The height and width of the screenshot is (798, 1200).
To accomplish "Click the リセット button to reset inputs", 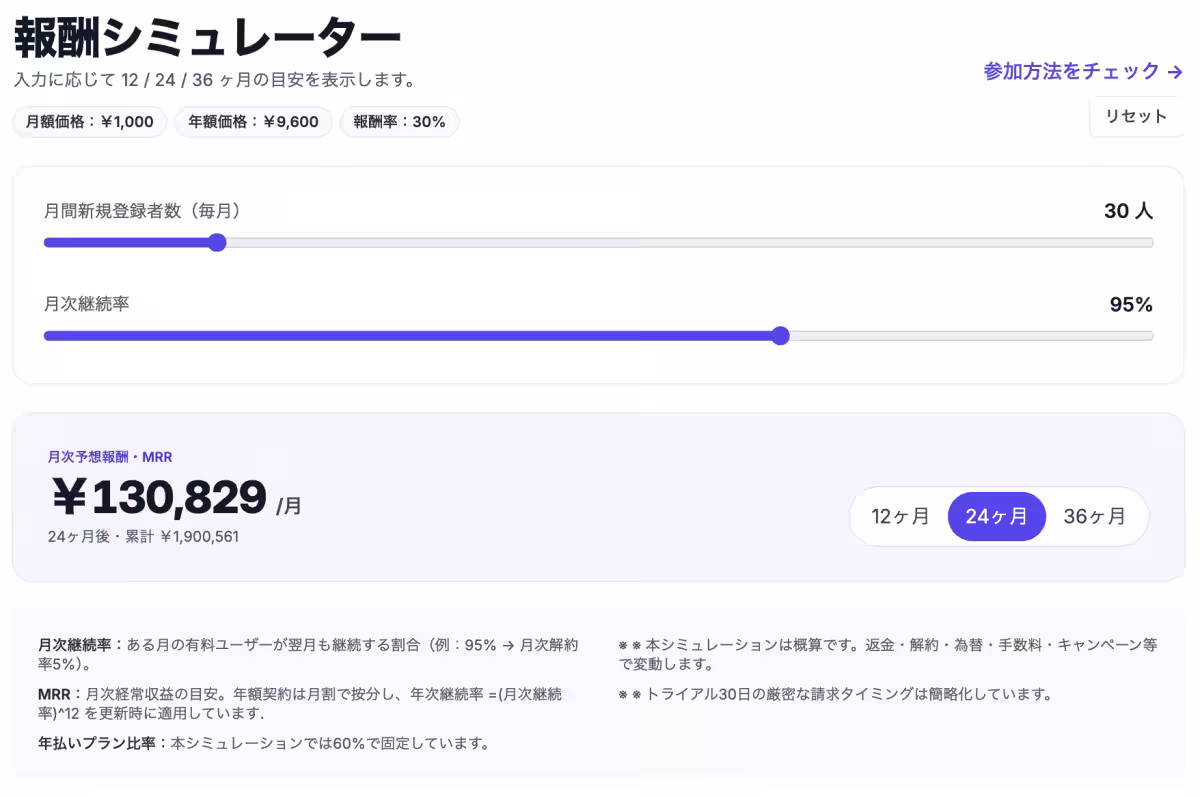I will [1138, 117].
